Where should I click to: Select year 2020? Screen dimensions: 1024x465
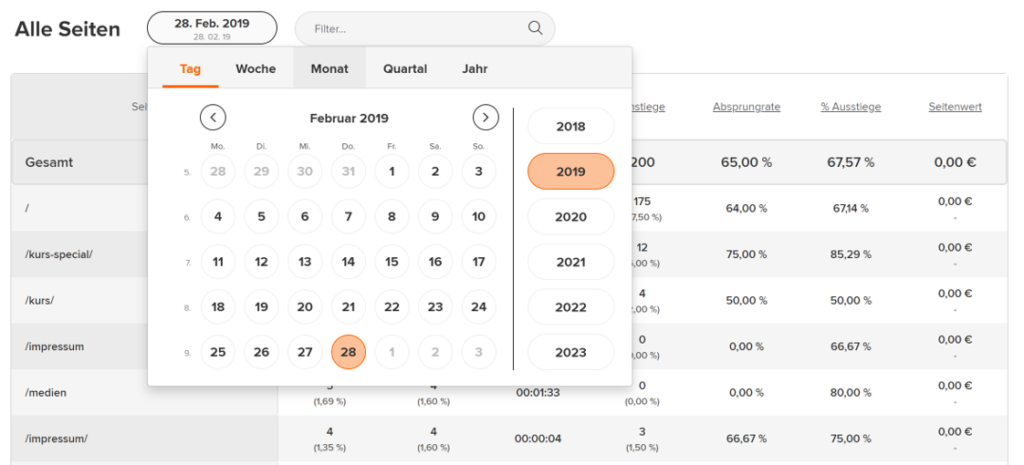(x=571, y=217)
